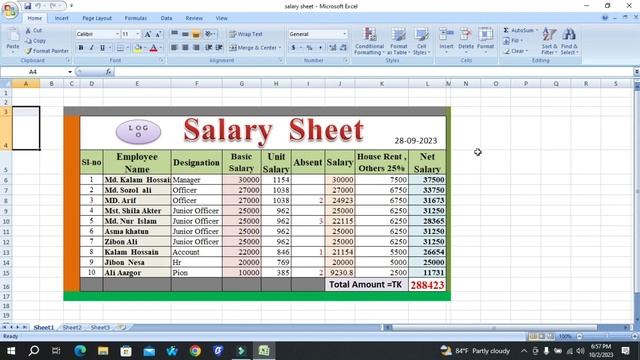Viewport: 640px width, 360px height.
Task: Click in the formula bar
Action: coord(373,72)
